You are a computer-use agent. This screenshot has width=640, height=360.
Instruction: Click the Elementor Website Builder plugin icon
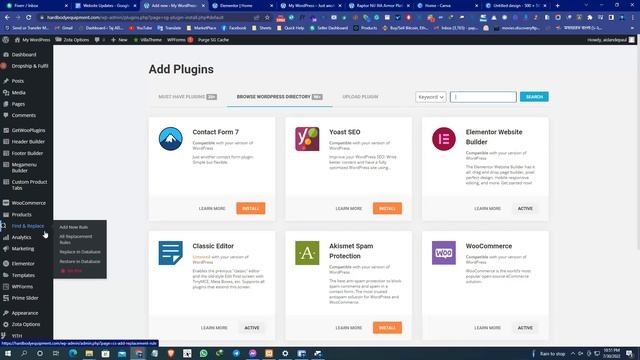coord(444,139)
